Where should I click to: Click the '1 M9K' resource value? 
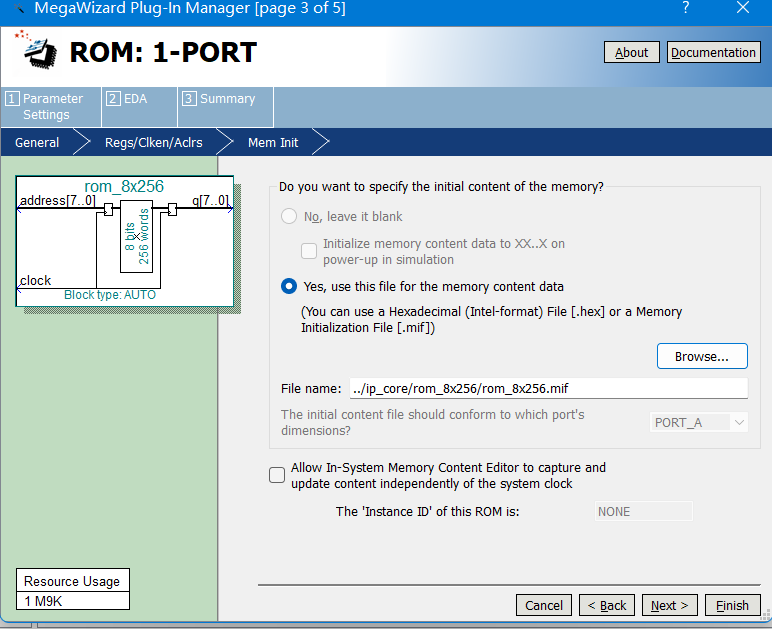43,601
